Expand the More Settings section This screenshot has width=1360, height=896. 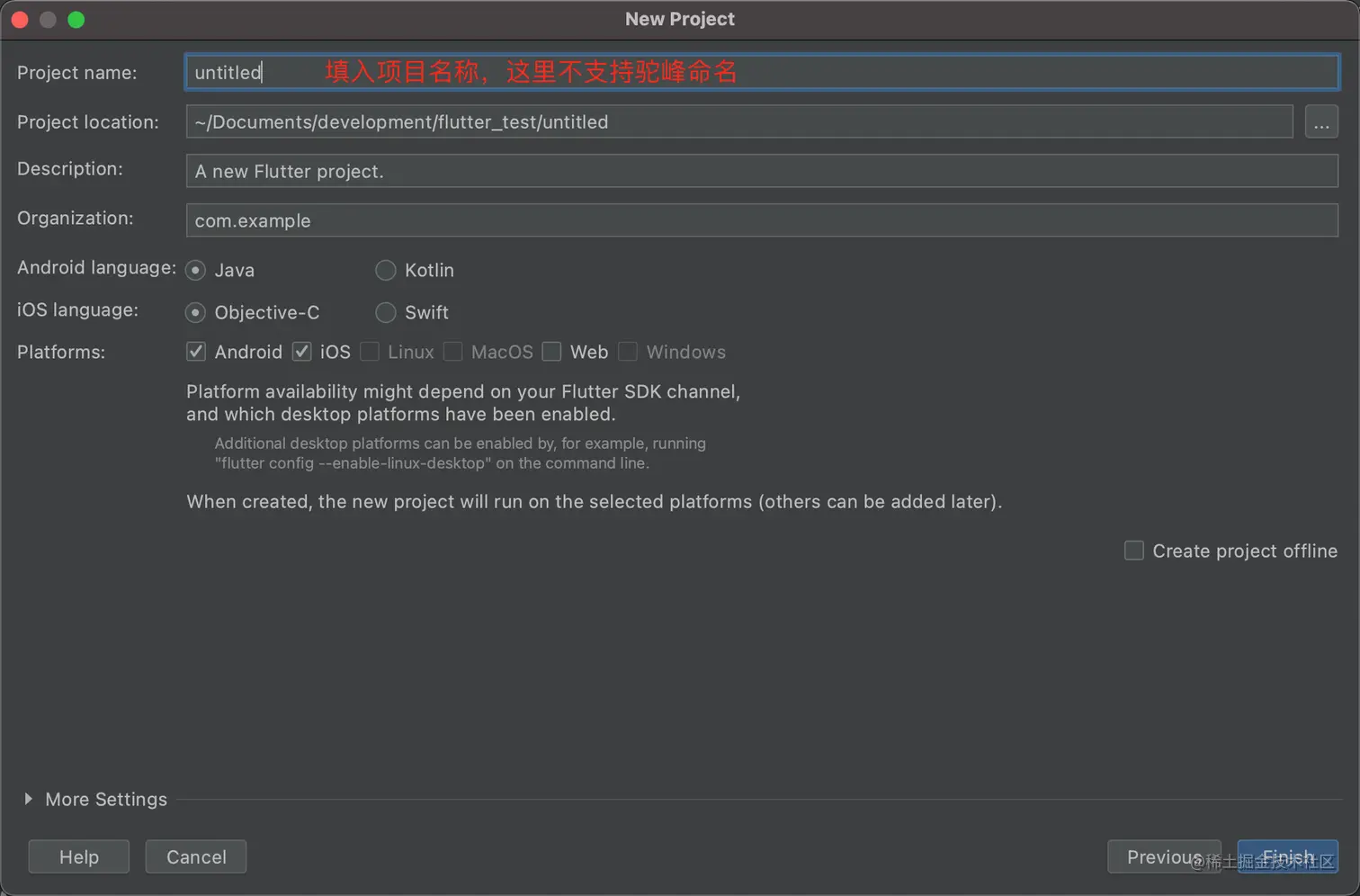tap(29, 799)
